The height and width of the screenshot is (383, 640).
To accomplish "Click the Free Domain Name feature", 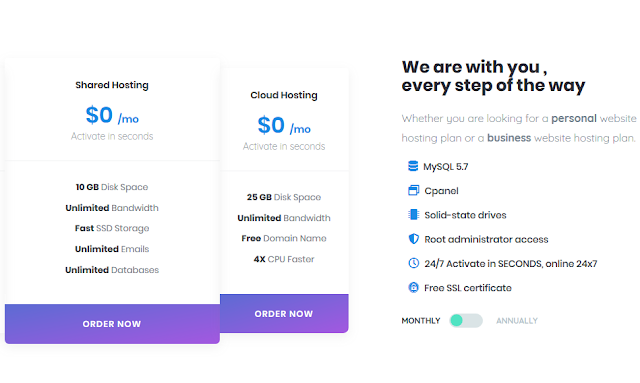I will pos(284,238).
